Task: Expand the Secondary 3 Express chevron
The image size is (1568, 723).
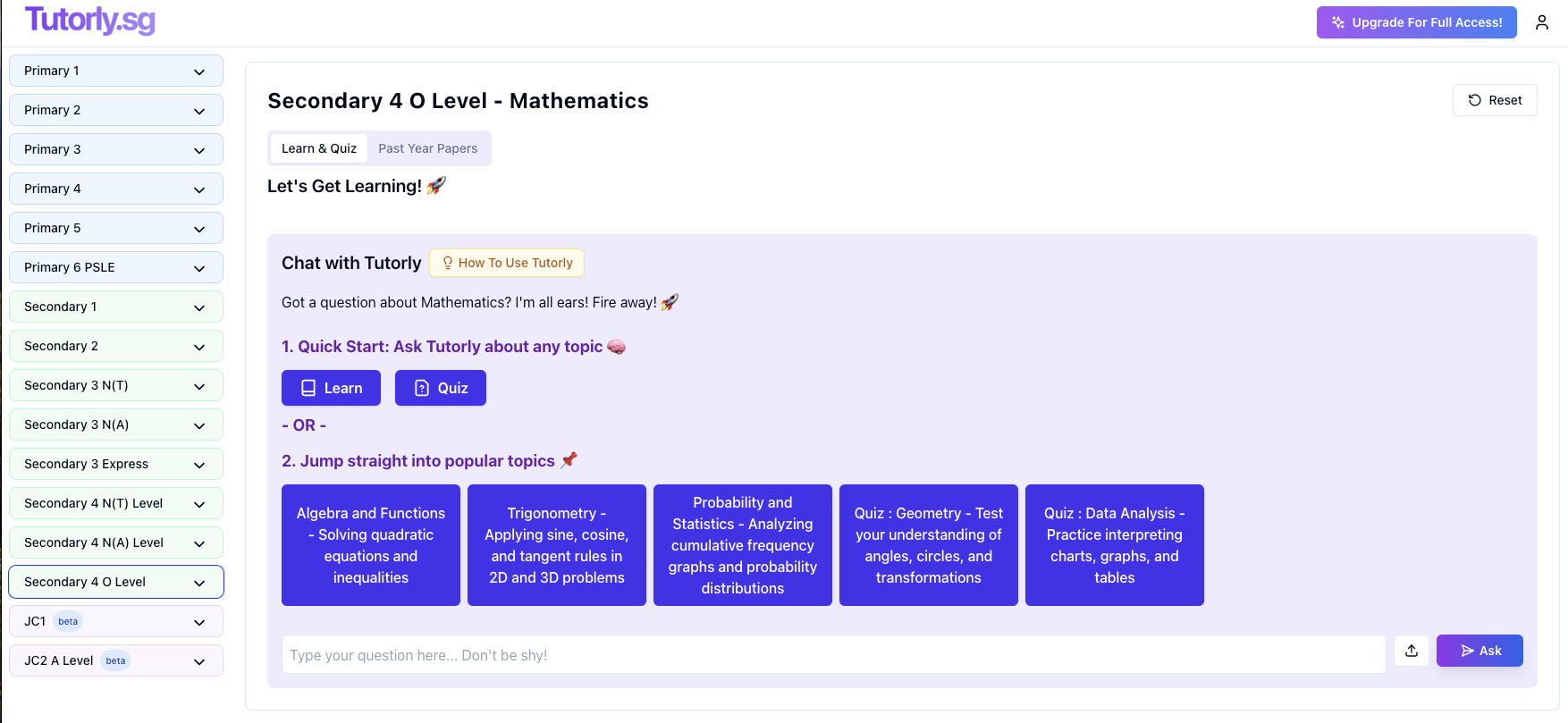Action: coord(199,465)
